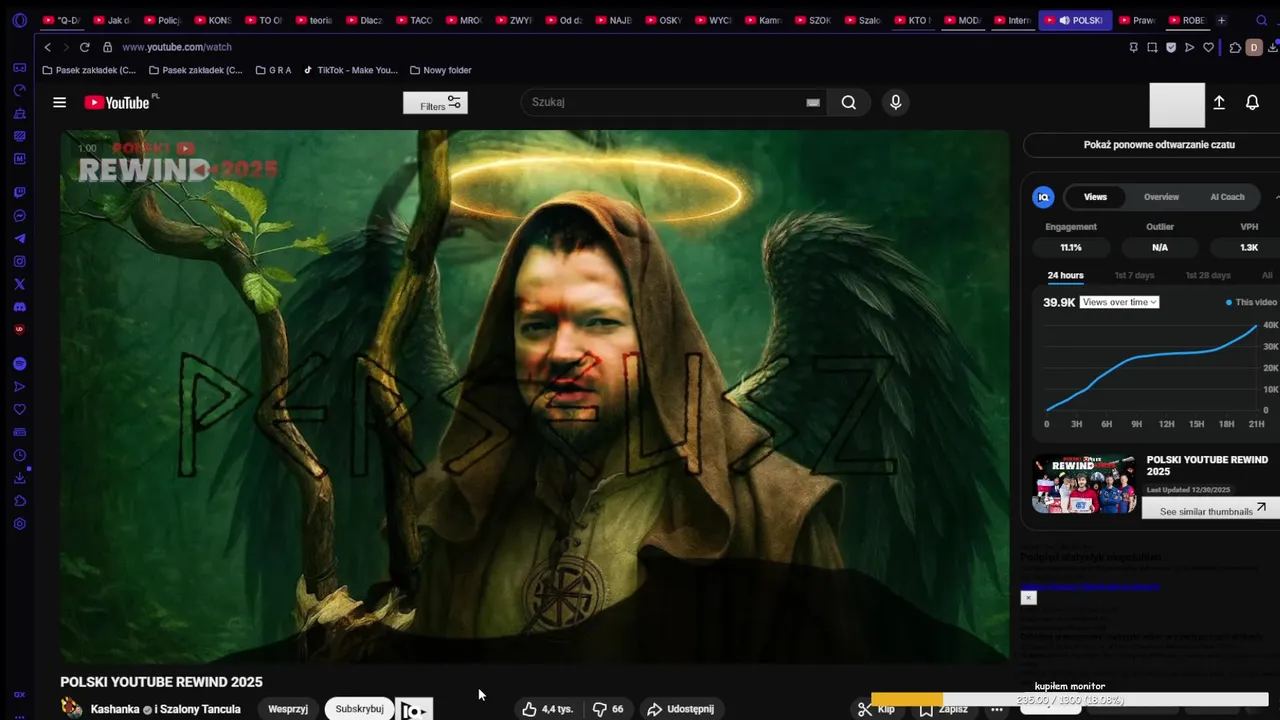Image resolution: width=1280 pixels, height=720 pixels.
Task: Open Discord in the Opera sidebar
Action: pyautogui.click(x=19, y=307)
